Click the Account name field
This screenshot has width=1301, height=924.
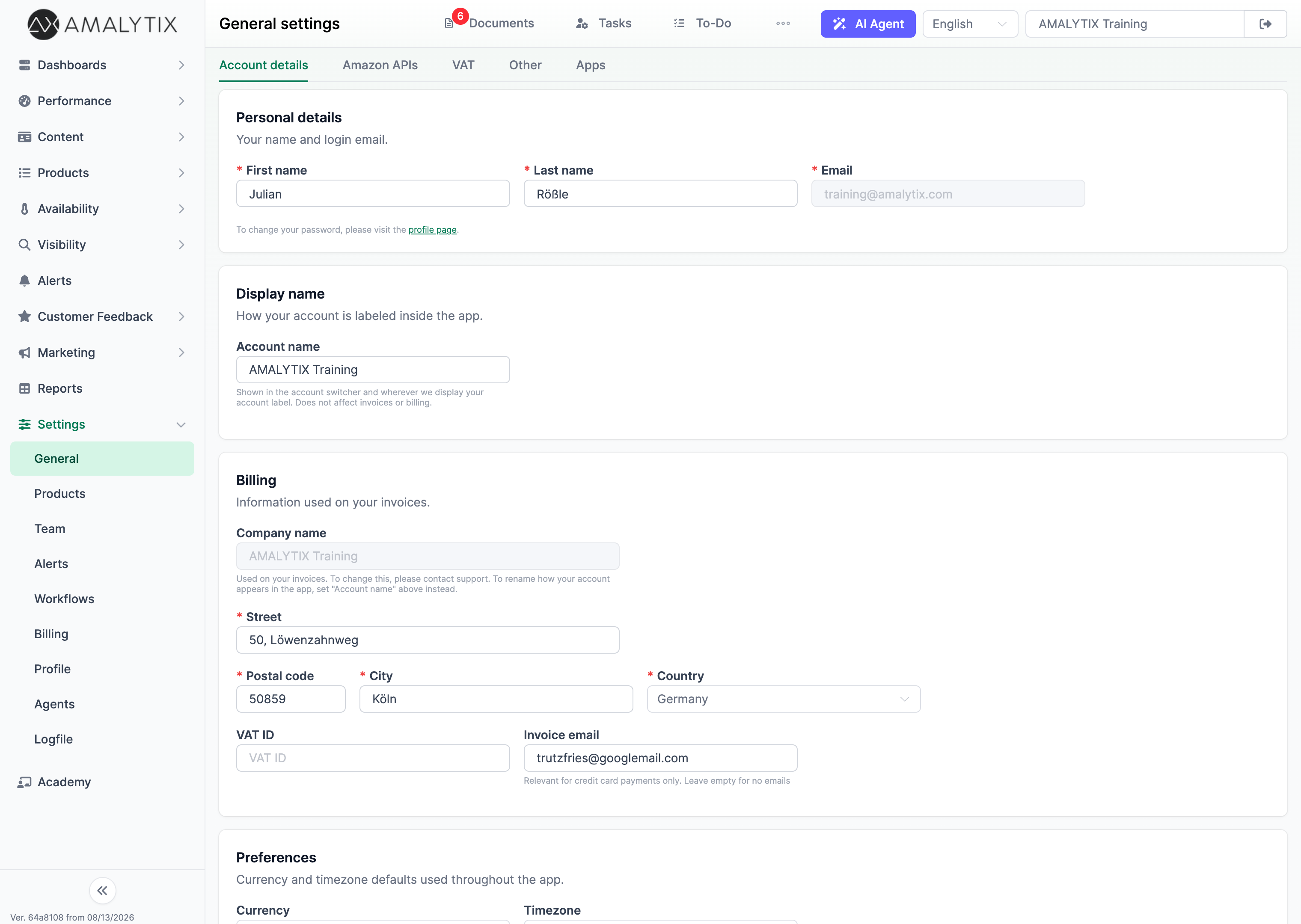tap(373, 370)
